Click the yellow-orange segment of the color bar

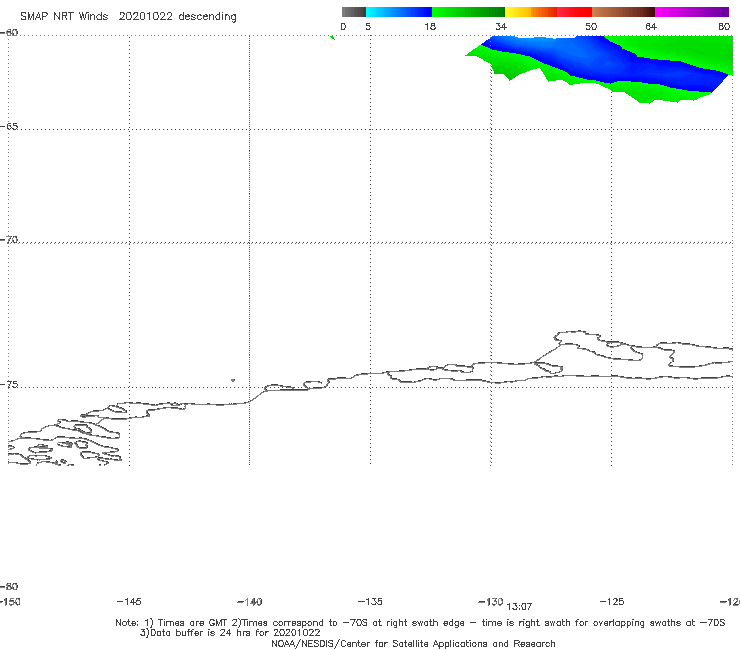point(531,12)
